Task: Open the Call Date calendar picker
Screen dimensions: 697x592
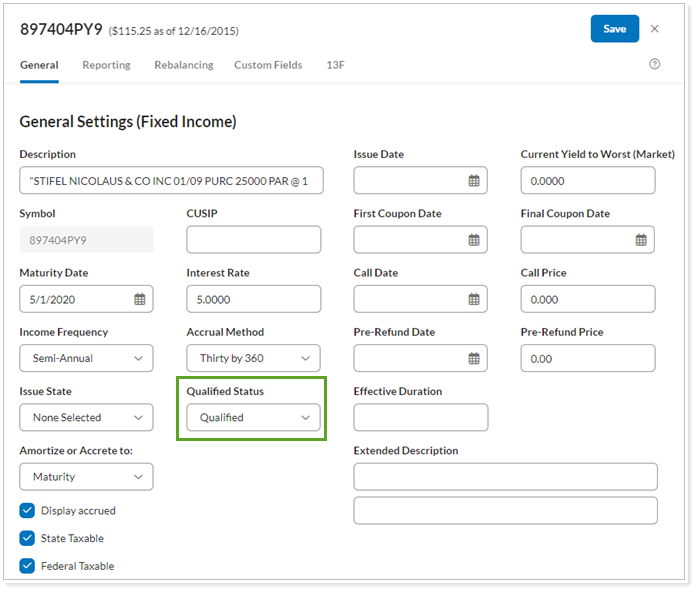Action: point(474,299)
